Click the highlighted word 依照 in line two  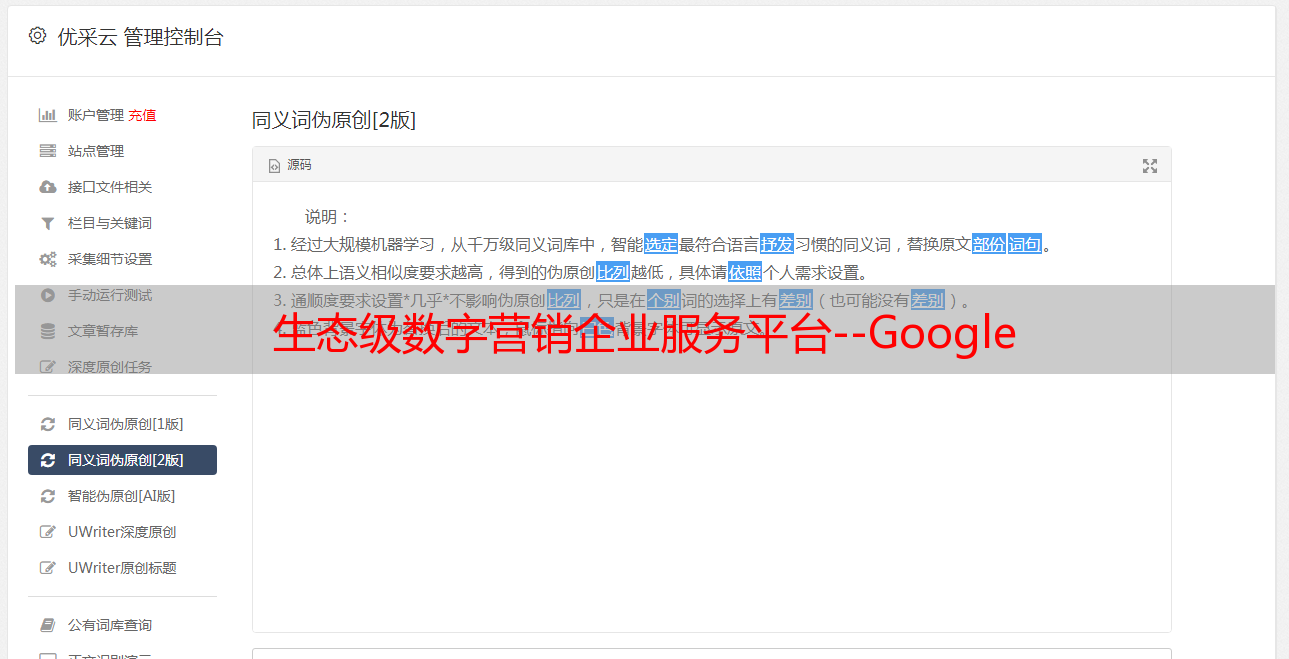point(745,272)
